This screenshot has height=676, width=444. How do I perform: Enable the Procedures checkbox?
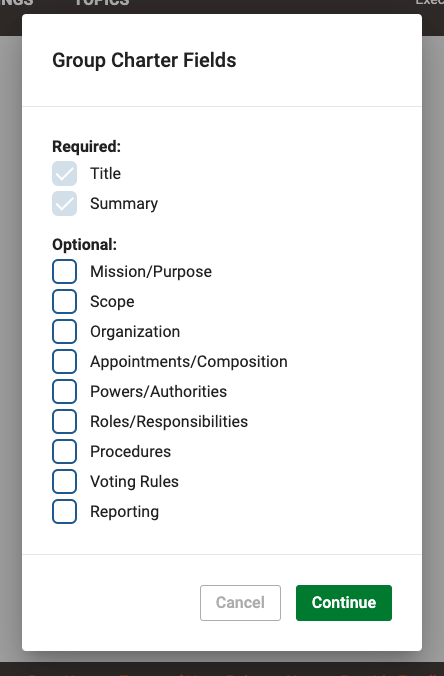(x=65, y=451)
